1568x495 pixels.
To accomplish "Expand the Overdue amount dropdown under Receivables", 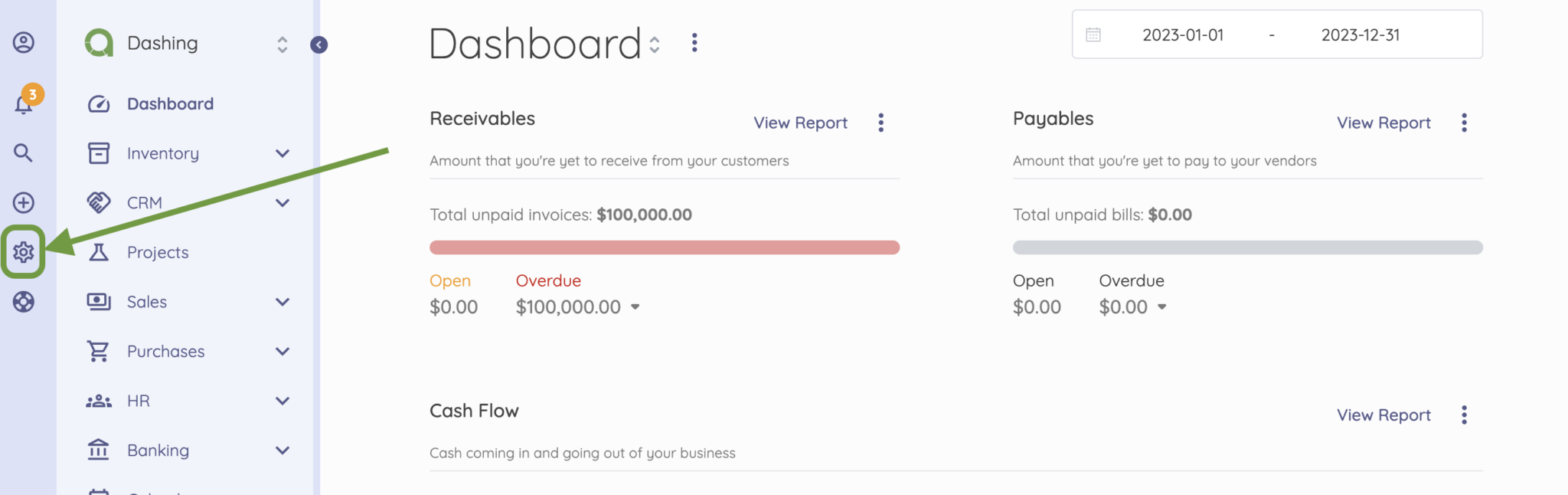I will click(636, 307).
